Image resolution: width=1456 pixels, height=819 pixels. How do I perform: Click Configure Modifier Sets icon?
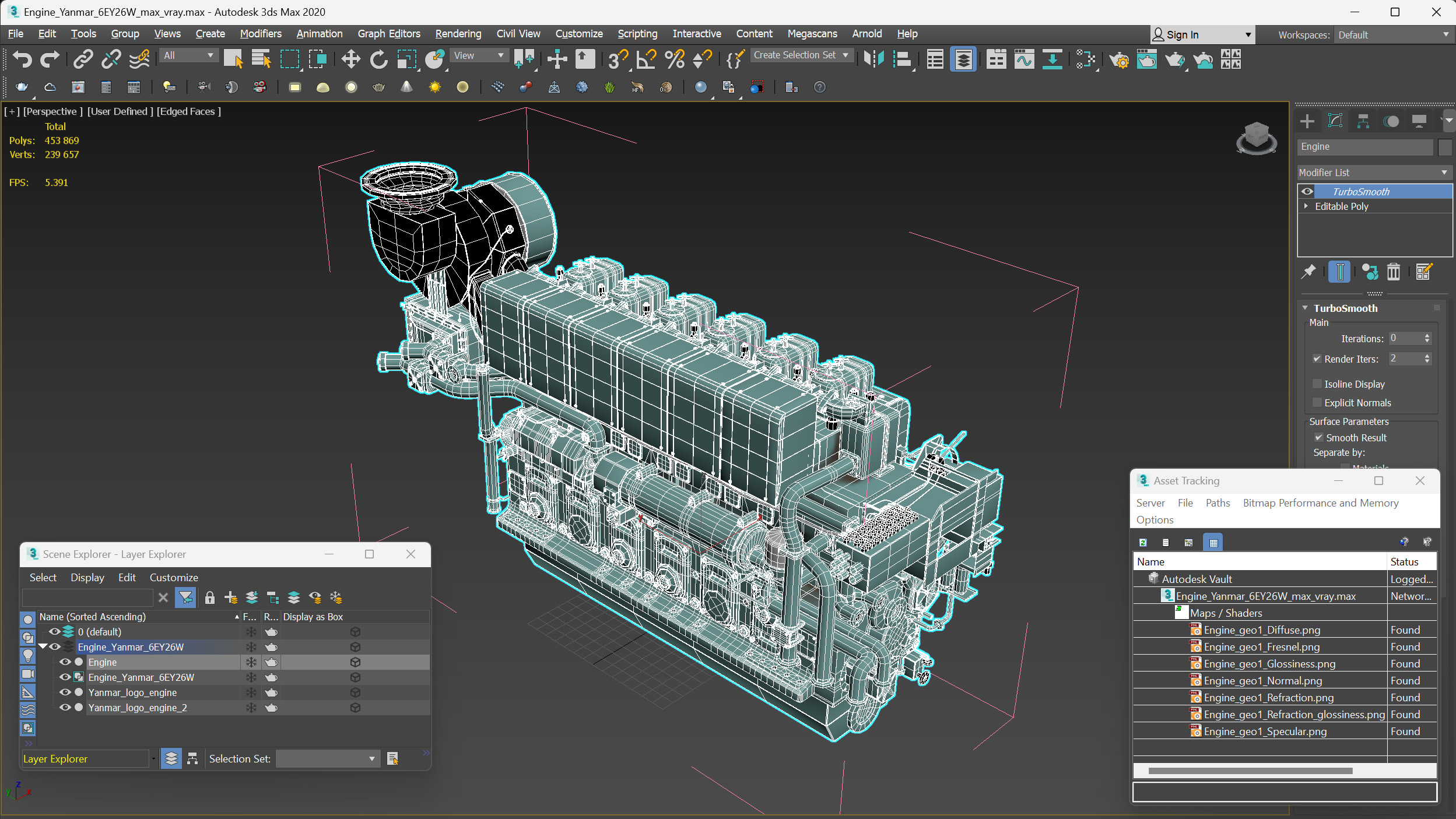(1423, 272)
